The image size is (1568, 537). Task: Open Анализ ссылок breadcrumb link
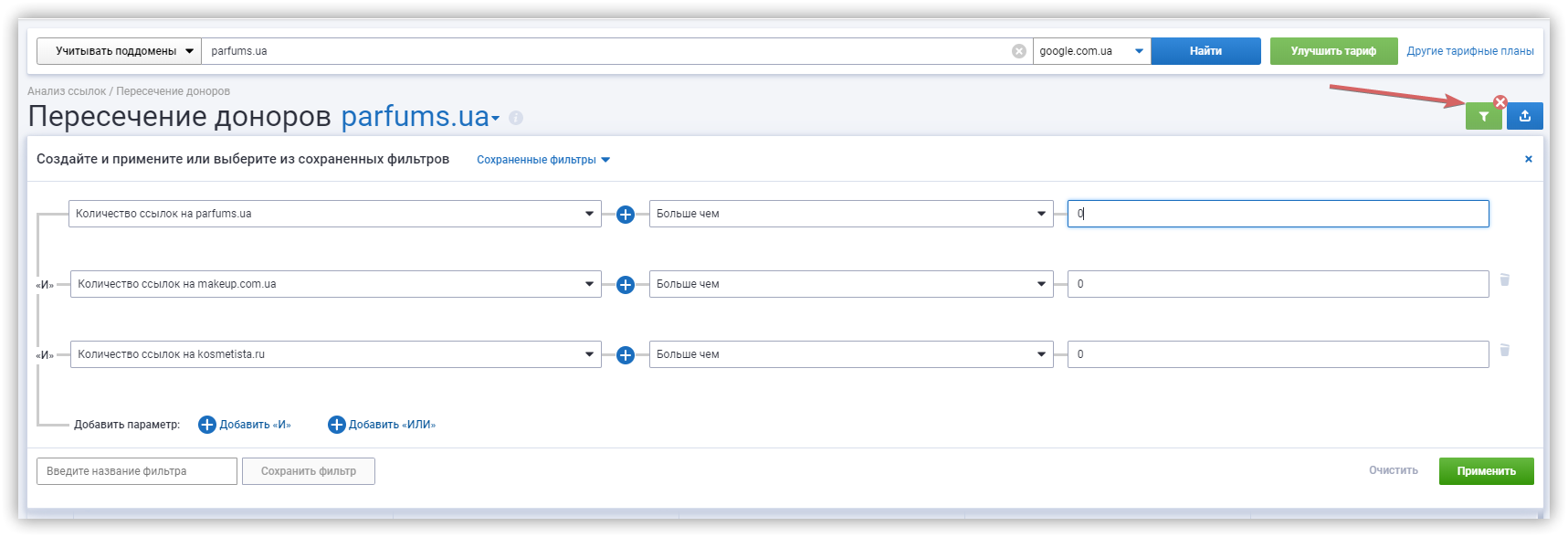coord(67,91)
